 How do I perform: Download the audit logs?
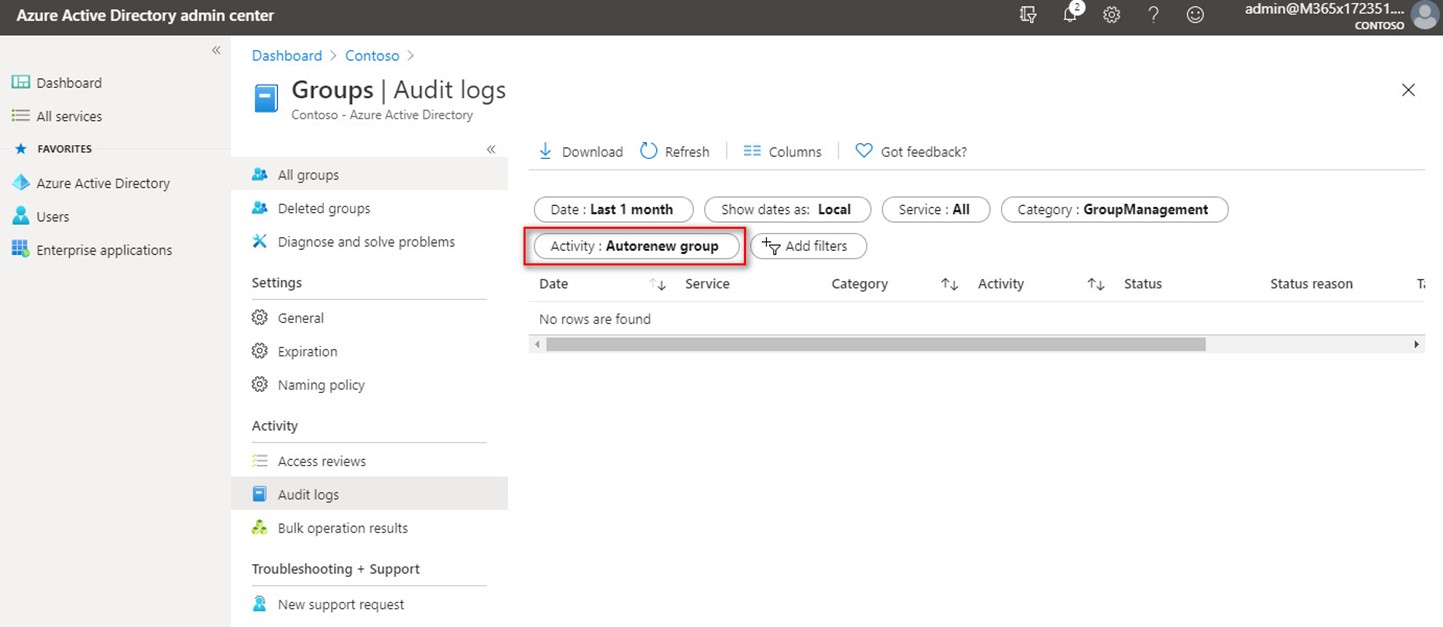pyautogui.click(x=580, y=152)
